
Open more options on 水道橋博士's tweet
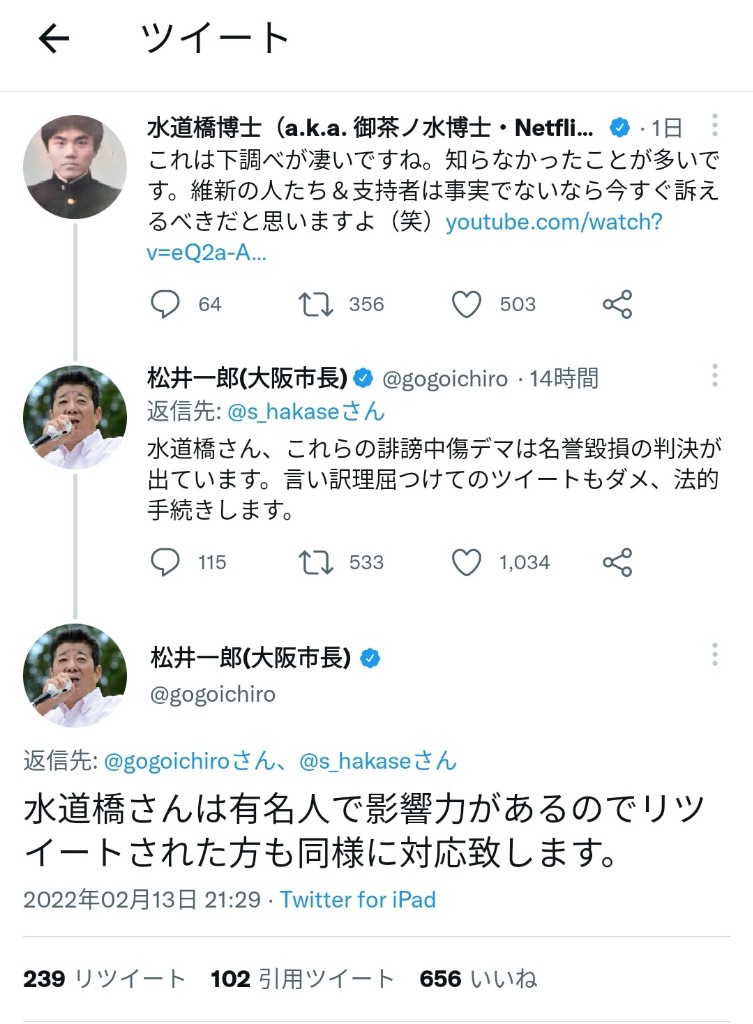(715, 126)
